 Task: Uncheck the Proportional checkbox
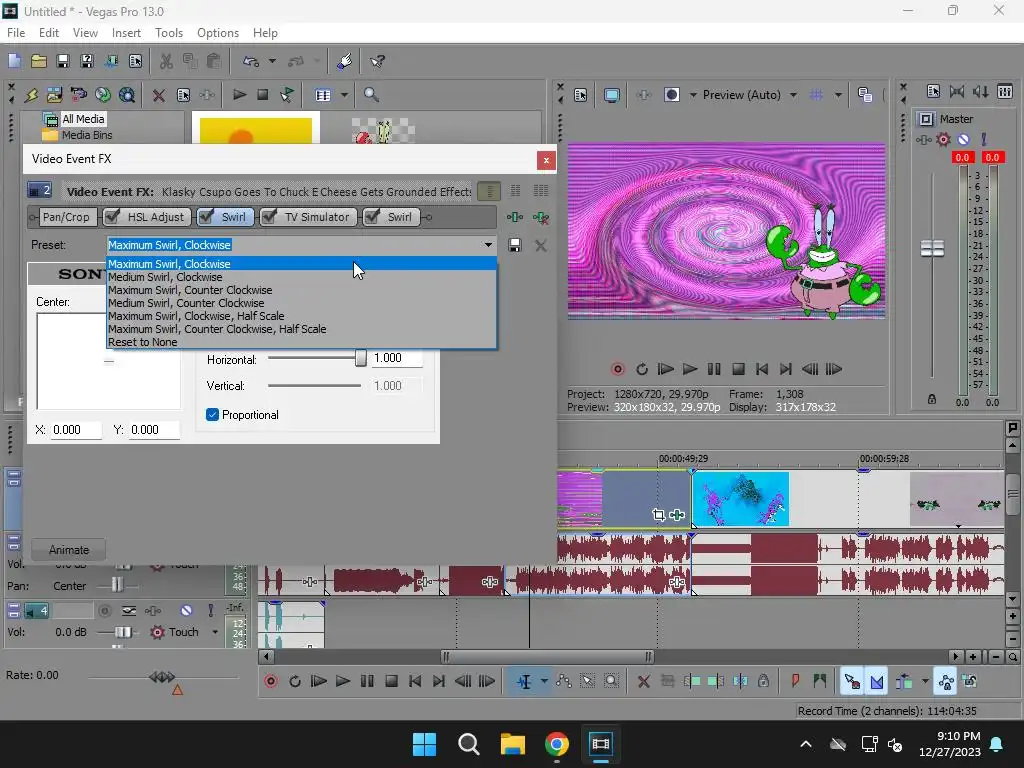pyautogui.click(x=212, y=415)
